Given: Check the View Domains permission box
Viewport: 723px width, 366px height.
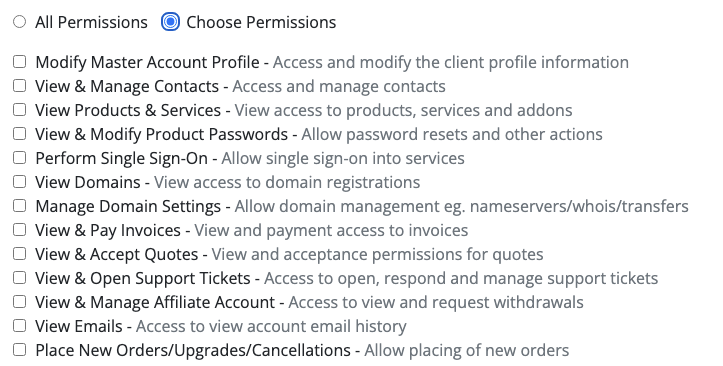Looking at the screenshot, I should click(x=19, y=181).
